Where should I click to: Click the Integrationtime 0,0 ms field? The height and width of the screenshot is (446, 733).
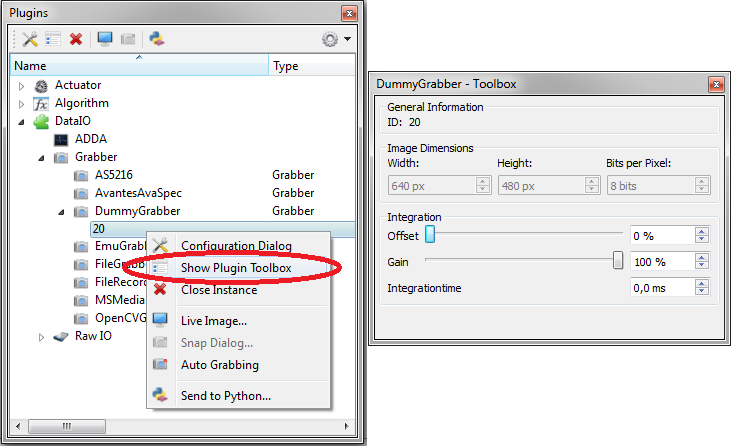click(x=662, y=288)
